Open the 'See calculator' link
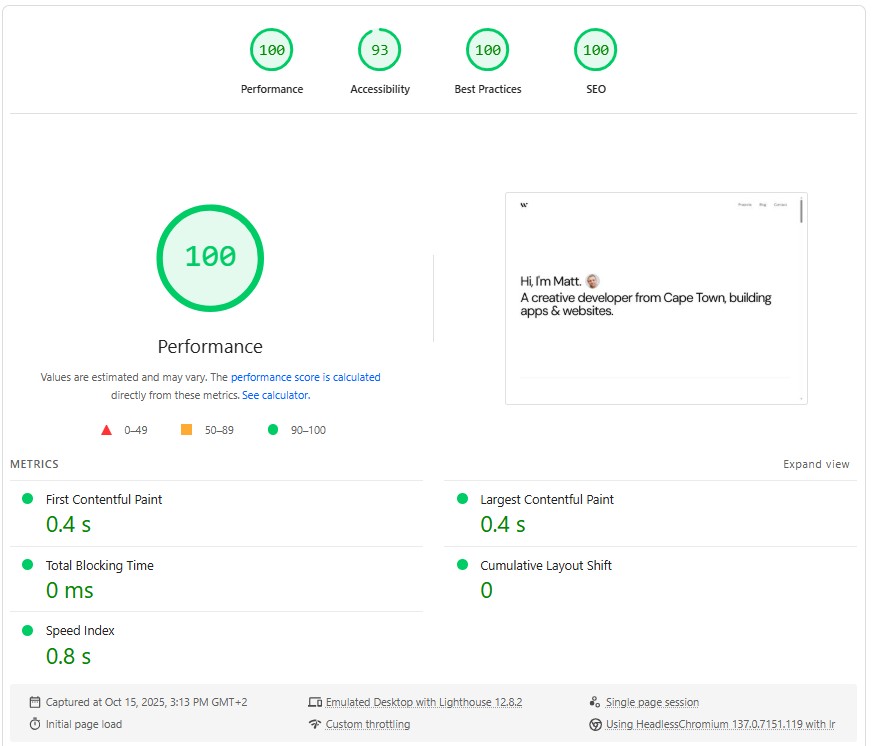This screenshot has width=873, height=746. (x=275, y=395)
